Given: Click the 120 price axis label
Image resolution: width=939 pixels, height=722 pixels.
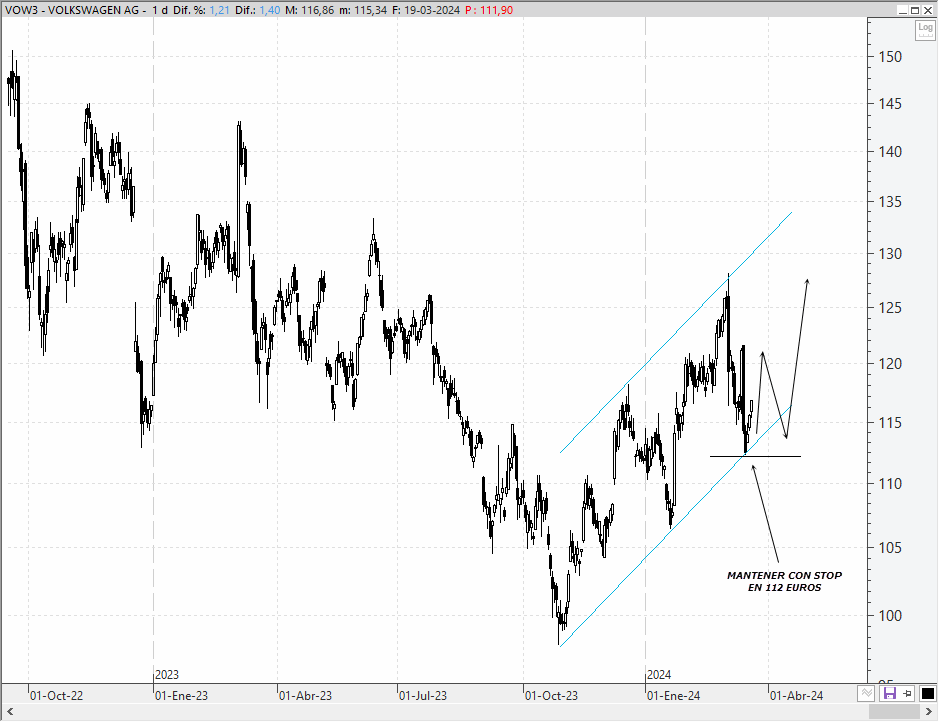Looking at the screenshot, I should [x=890, y=364].
